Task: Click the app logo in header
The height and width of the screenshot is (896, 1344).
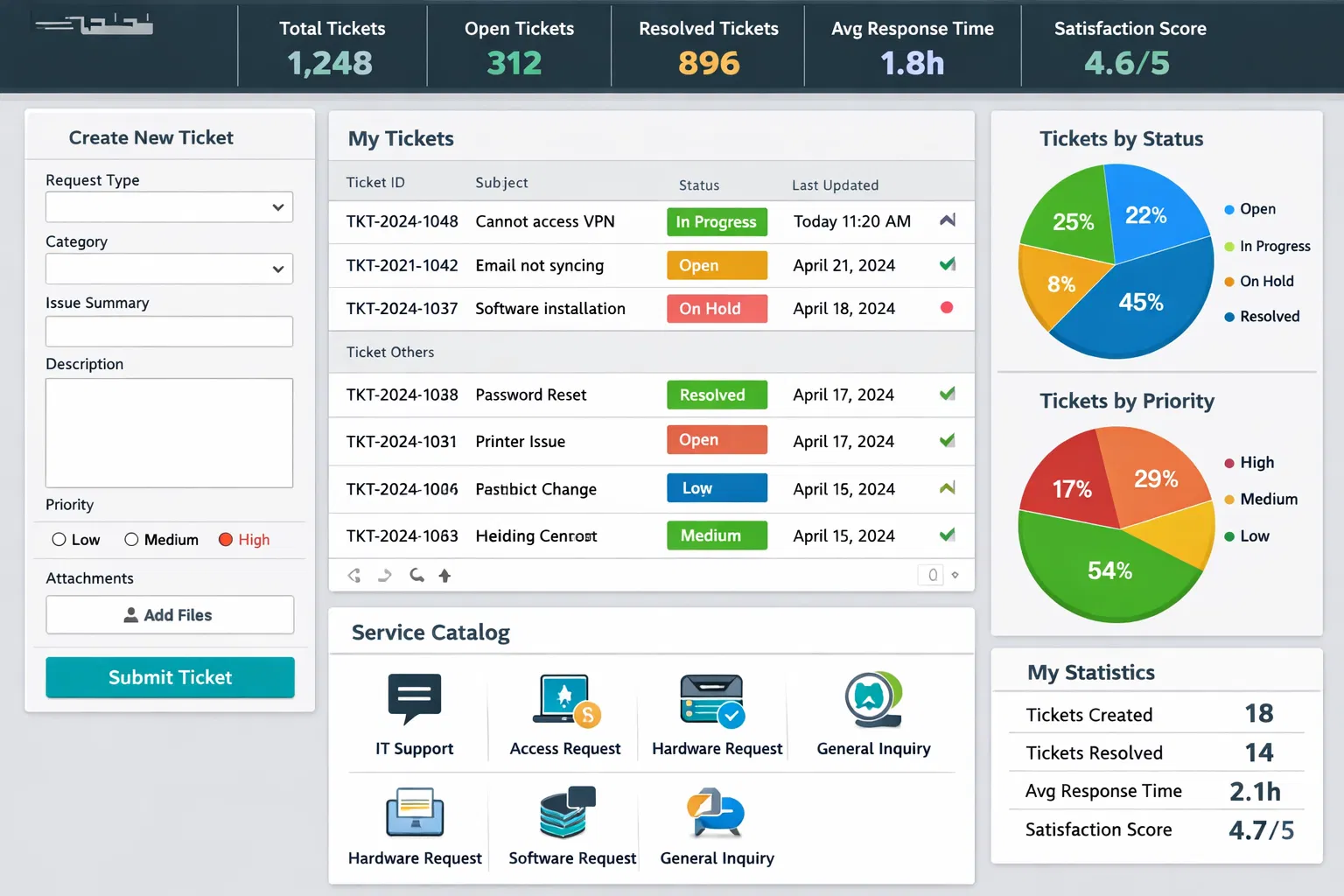Action: click(94, 24)
